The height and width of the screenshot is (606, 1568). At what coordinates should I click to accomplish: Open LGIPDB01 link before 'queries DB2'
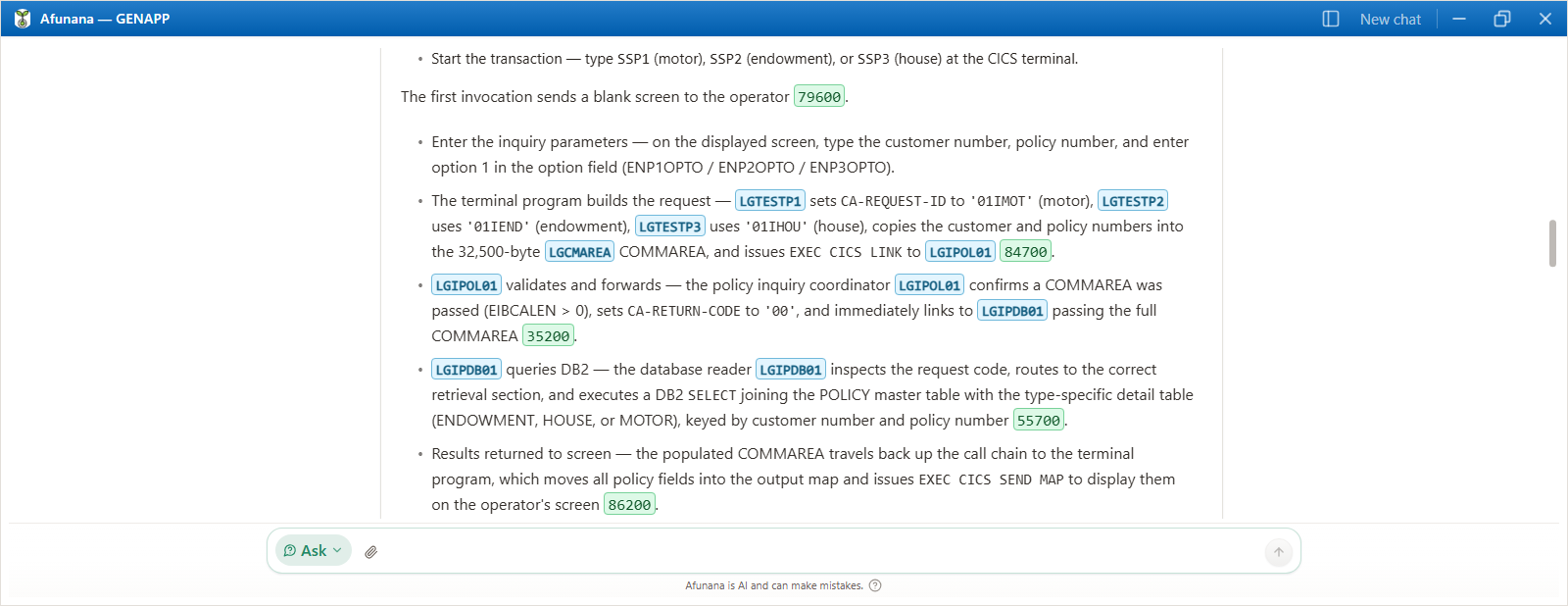[466, 370]
